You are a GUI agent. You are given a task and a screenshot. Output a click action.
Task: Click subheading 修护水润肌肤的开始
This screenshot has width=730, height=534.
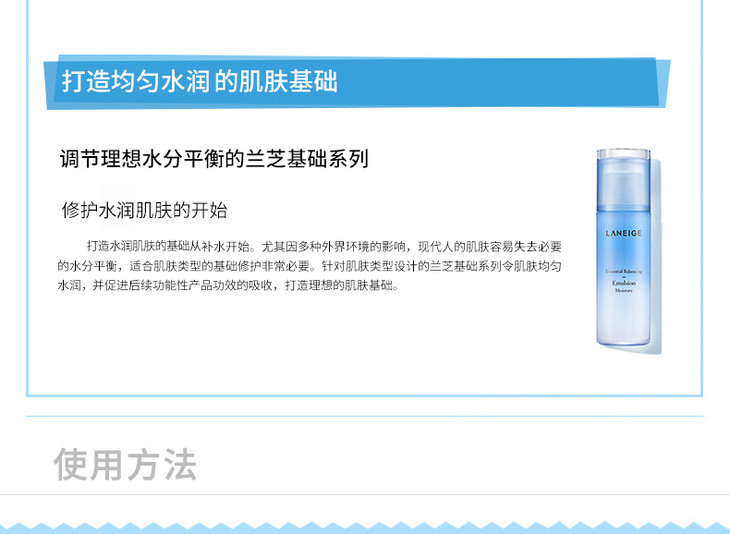[x=144, y=210]
